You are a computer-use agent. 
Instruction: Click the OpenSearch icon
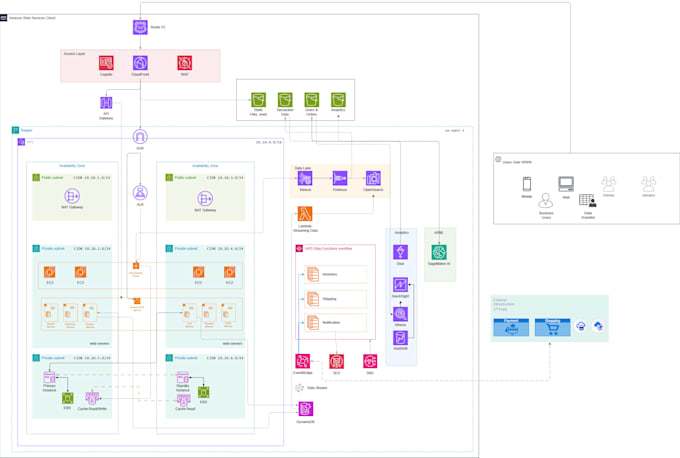coord(373,178)
